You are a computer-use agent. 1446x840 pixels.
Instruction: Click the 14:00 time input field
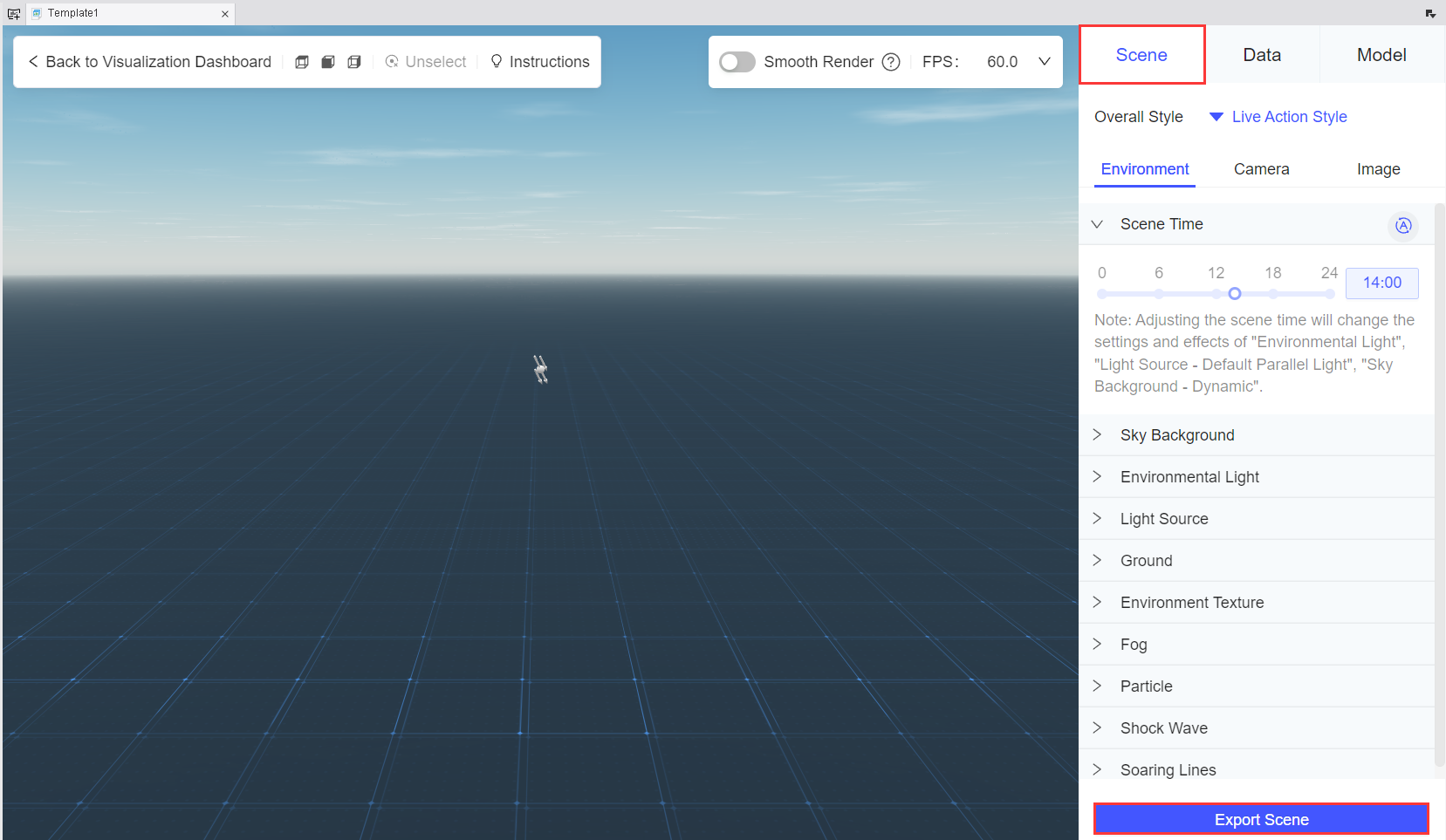[x=1381, y=283]
